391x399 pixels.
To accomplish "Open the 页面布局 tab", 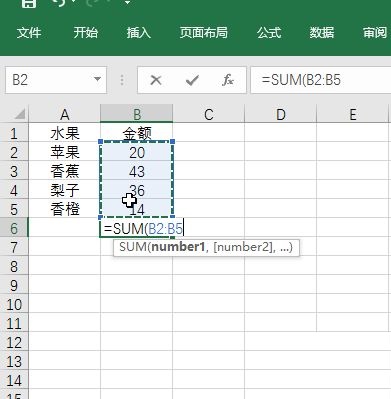I will click(x=204, y=33).
